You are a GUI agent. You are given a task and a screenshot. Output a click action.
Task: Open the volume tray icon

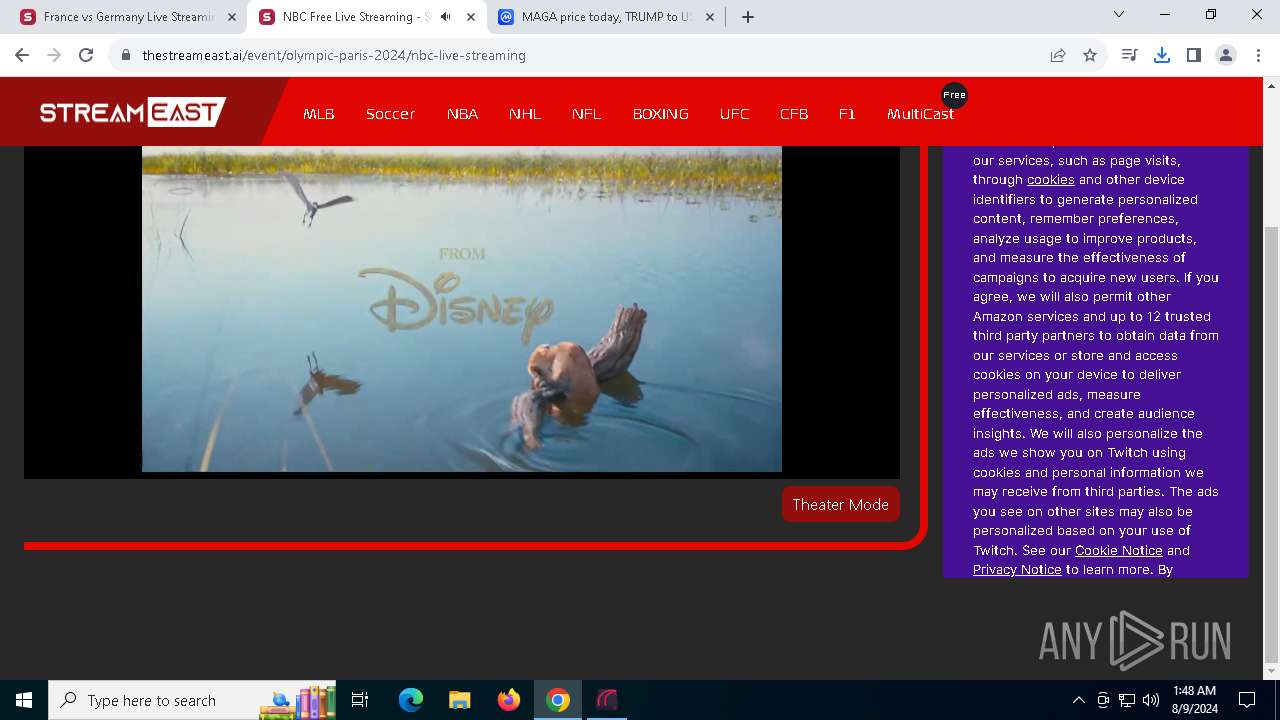pyautogui.click(x=1151, y=700)
